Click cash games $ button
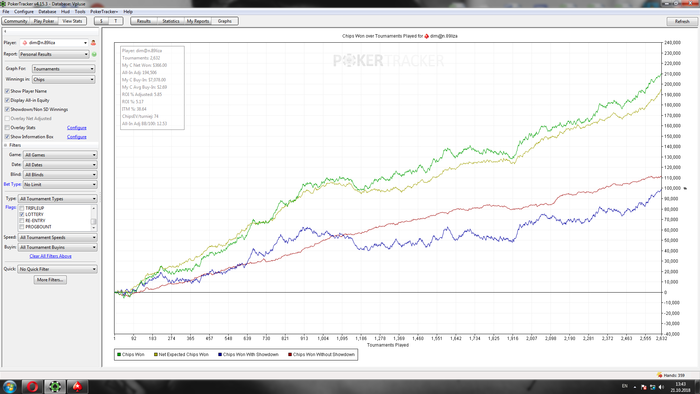This screenshot has width=700, height=394. [101, 21]
